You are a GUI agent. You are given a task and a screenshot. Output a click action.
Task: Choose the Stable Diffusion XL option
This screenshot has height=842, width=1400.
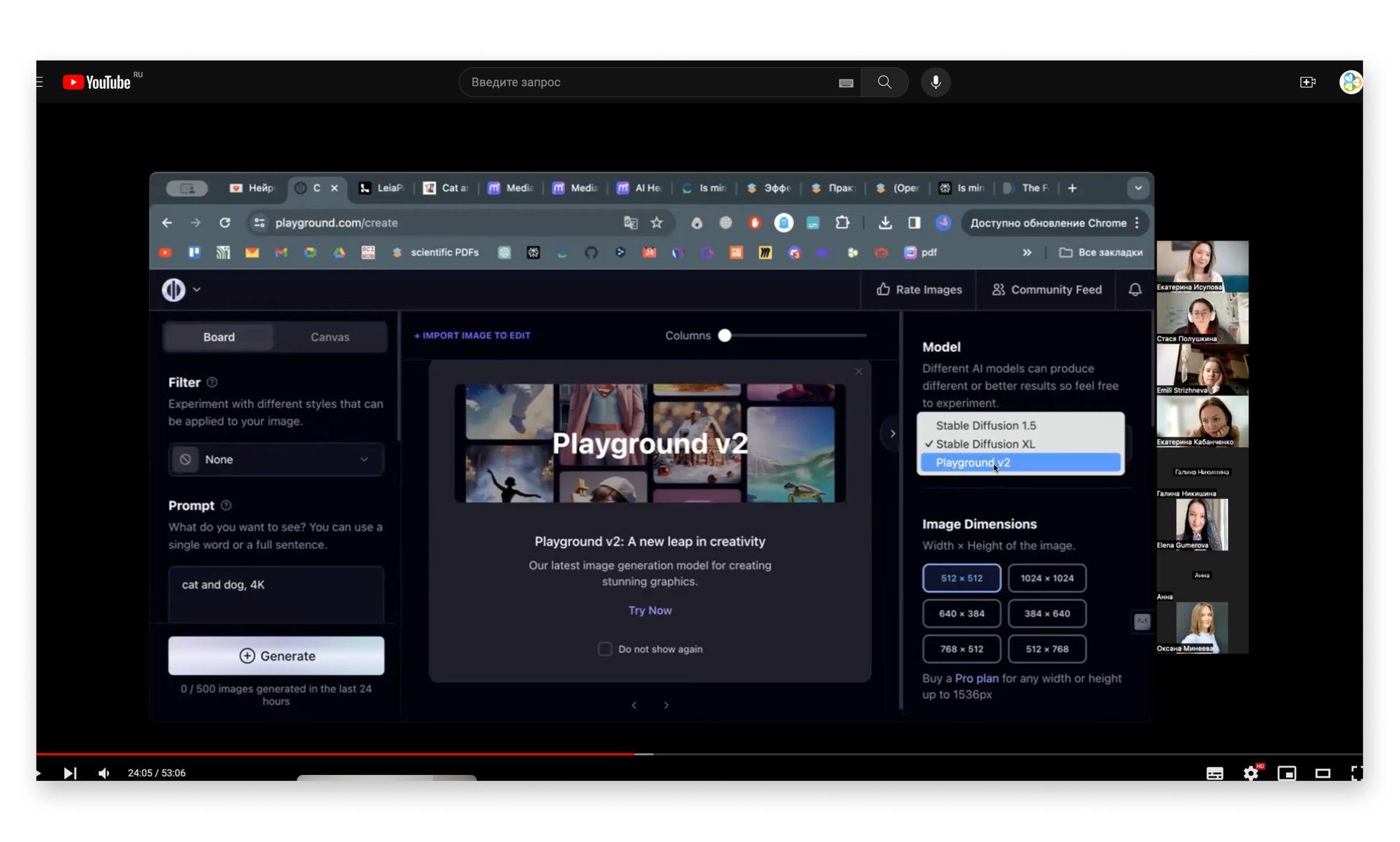click(x=1021, y=444)
